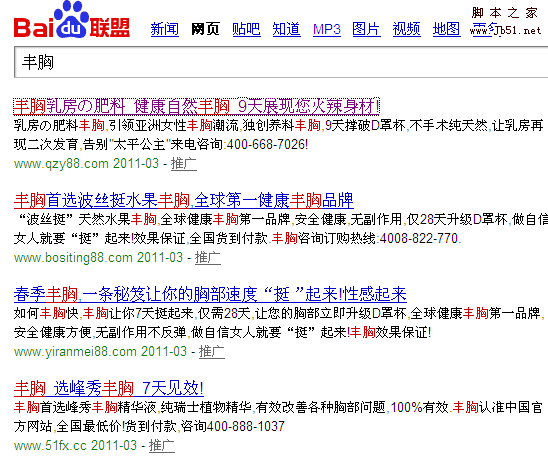
Task: Open the 视频 video tab
Action: [x=406, y=29]
